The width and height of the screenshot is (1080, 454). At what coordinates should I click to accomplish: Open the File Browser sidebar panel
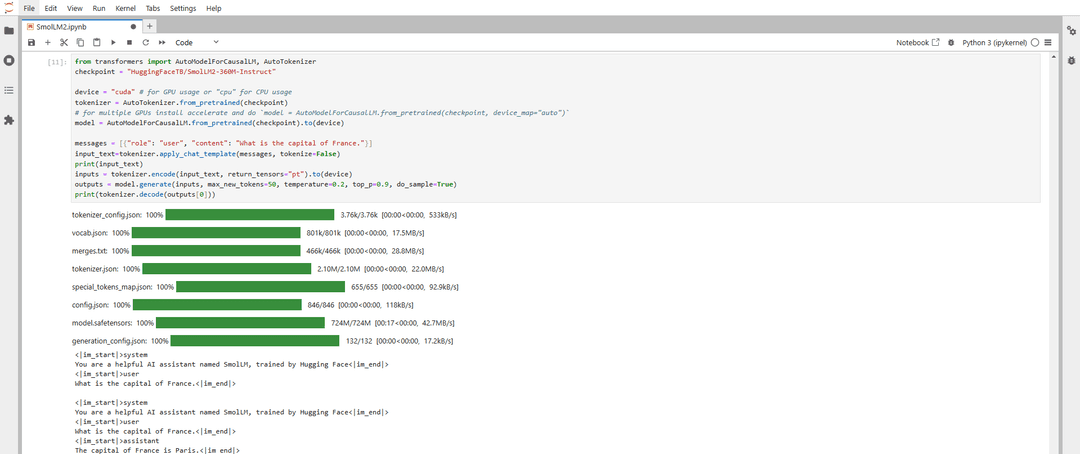click(9, 30)
